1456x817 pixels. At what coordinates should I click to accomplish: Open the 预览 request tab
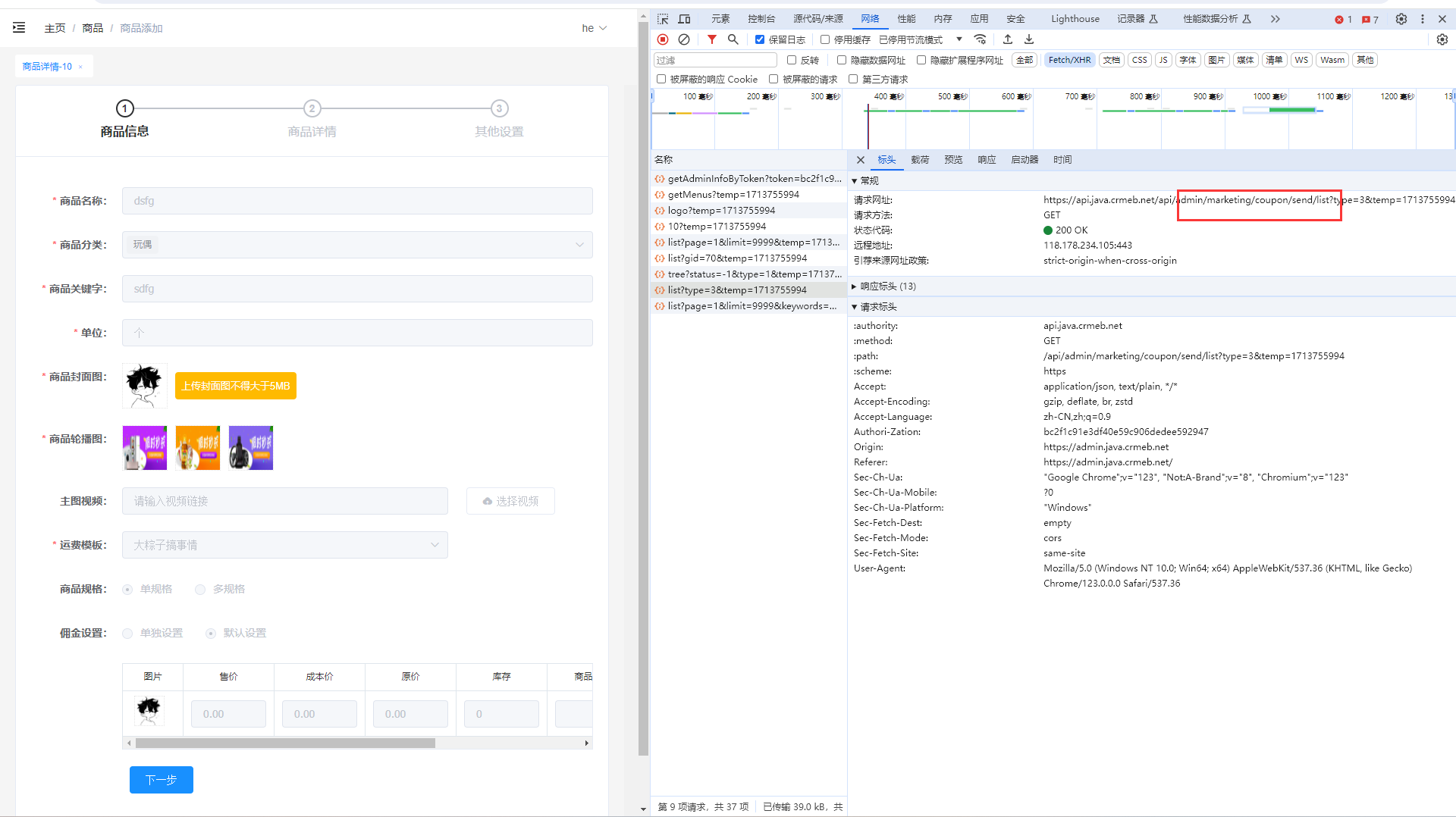(953, 160)
